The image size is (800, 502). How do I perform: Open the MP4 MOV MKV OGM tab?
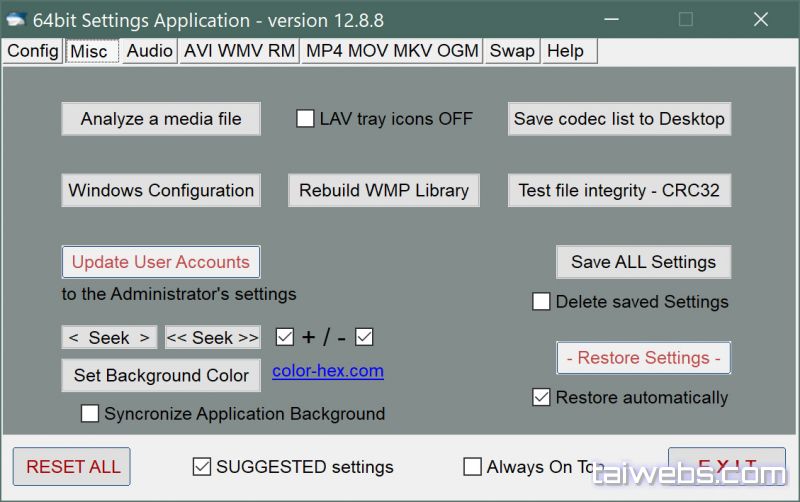[x=392, y=51]
